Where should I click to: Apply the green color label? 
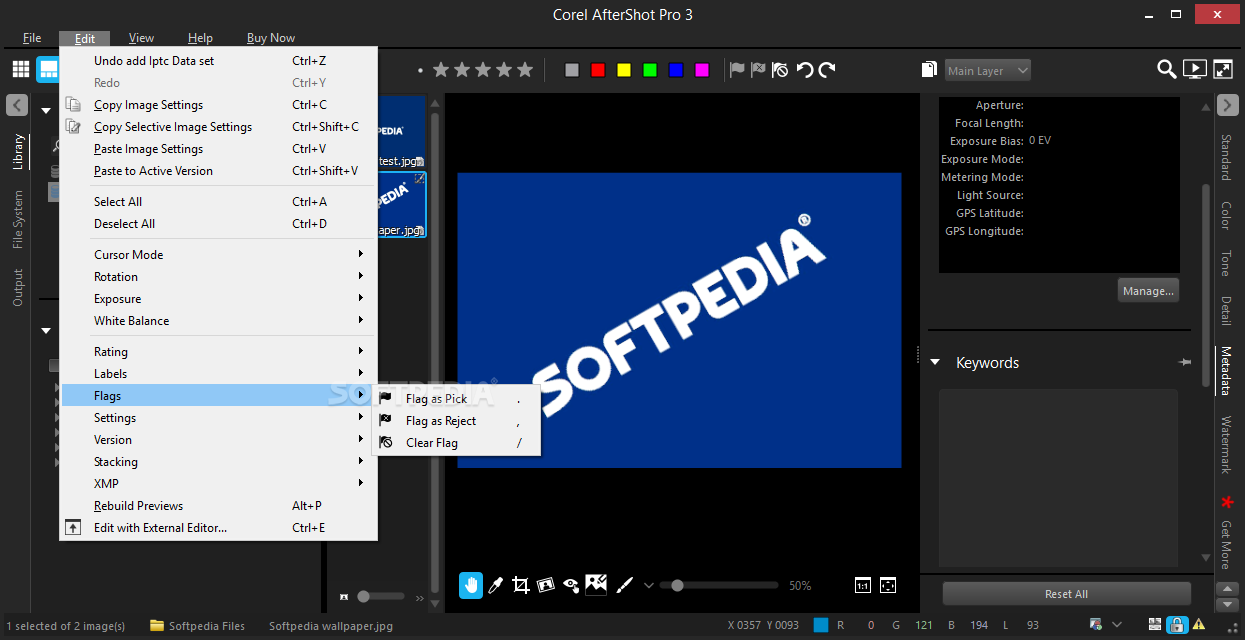(x=650, y=70)
